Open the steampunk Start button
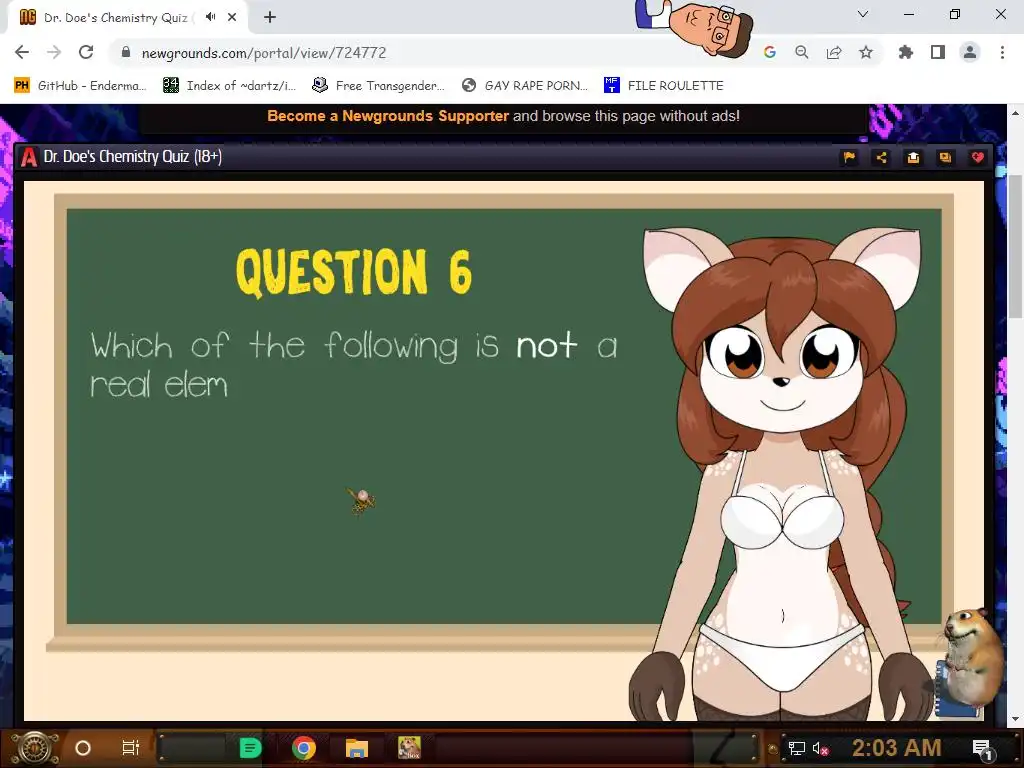1024x768 pixels. point(35,748)
